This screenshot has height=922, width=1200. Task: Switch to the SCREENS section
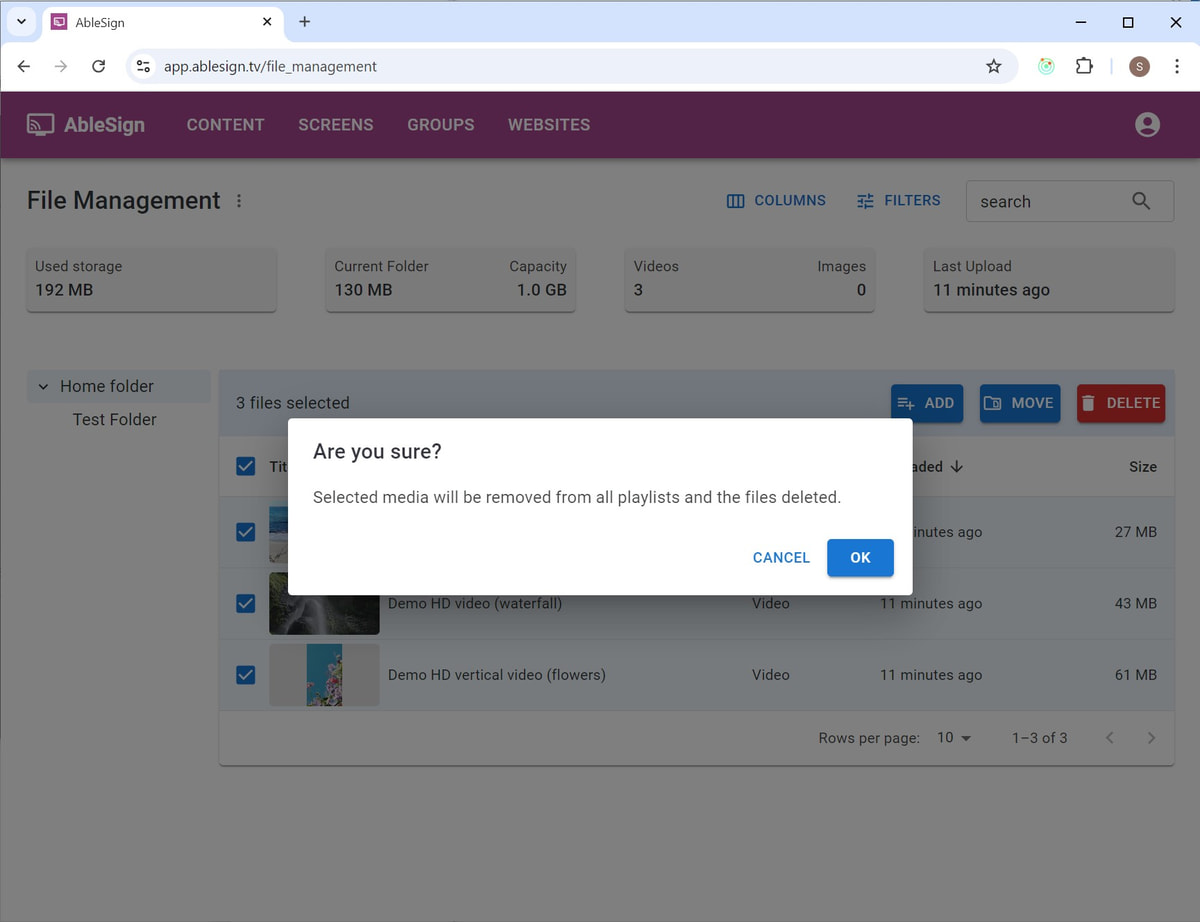tap(335, 124)
